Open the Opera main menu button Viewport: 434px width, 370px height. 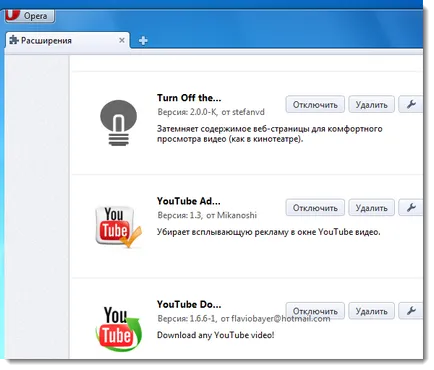(x=30, y=16)
